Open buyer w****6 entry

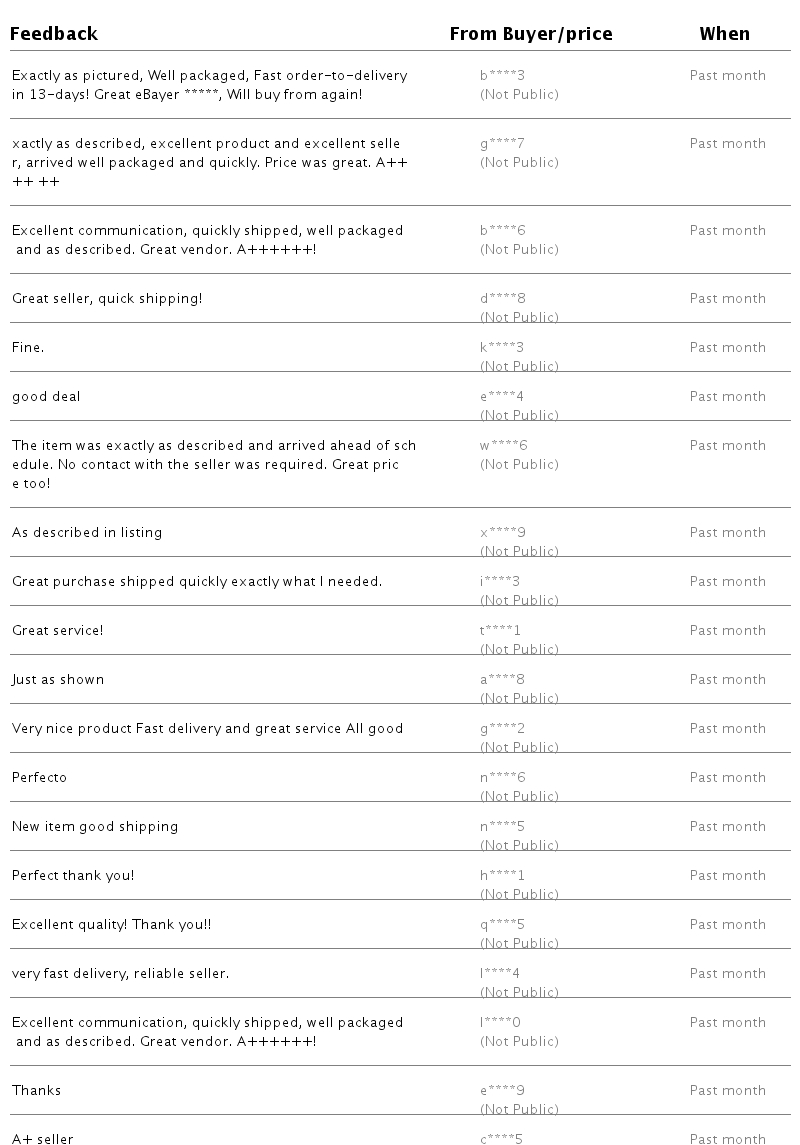[504, 445]
